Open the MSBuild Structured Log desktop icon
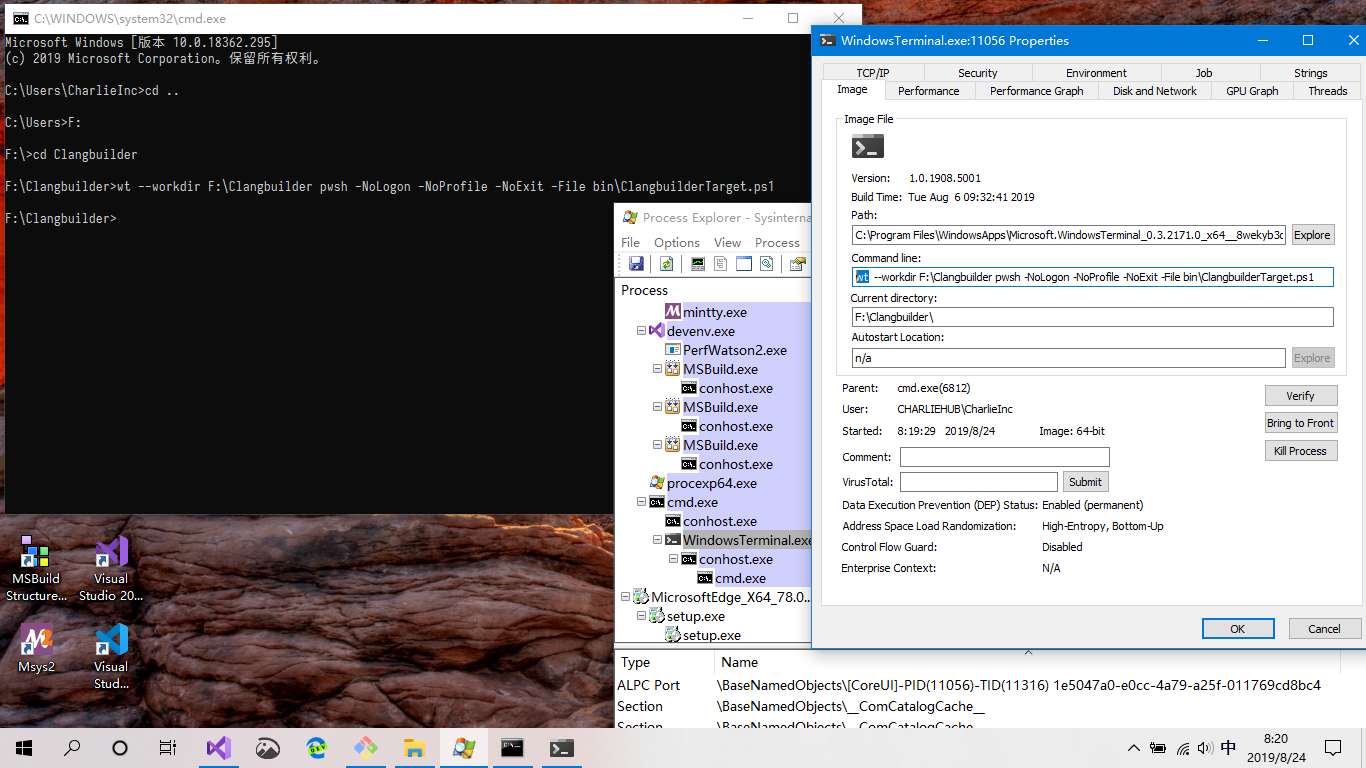Screen dimensions: 1366x768 tap(35, 569)
